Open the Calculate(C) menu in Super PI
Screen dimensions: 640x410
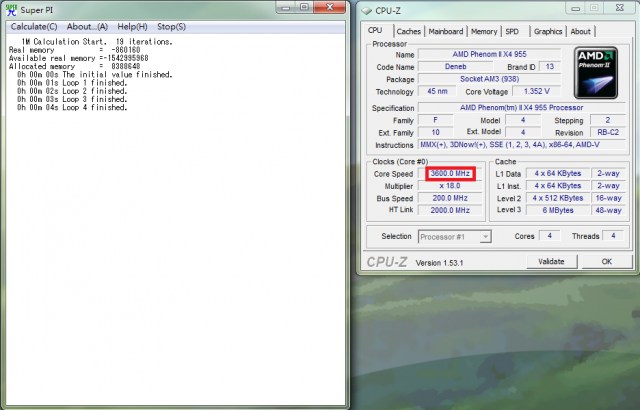(x=34, y=27)
